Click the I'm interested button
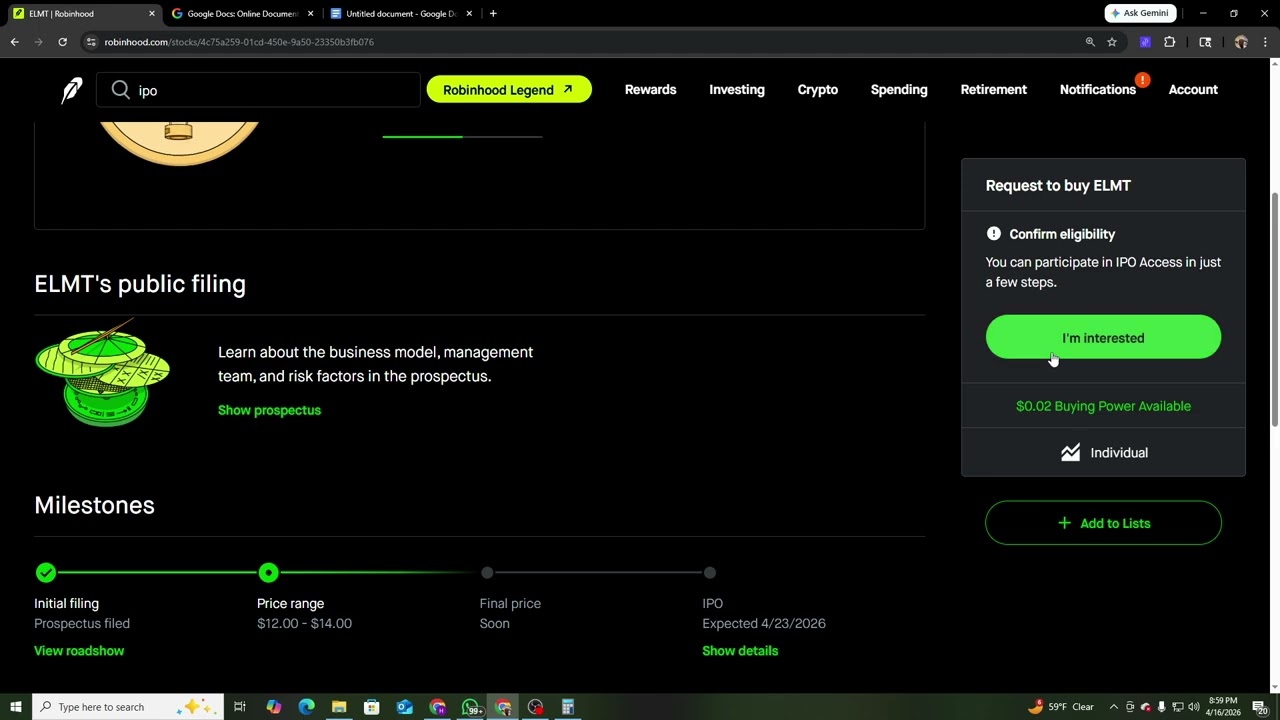Screen dimensions: 1280x720 [1103, 338]
